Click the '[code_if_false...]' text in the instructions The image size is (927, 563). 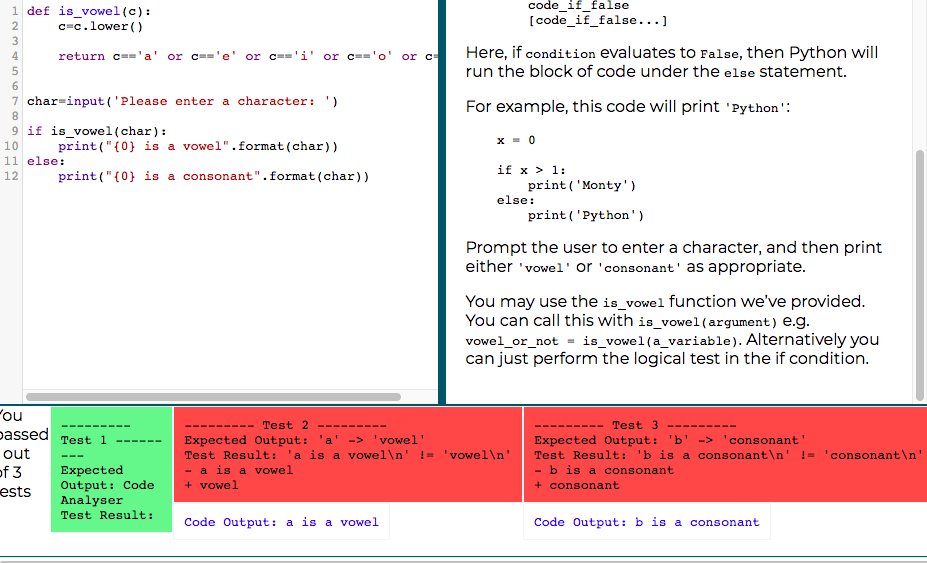[598, 21]
